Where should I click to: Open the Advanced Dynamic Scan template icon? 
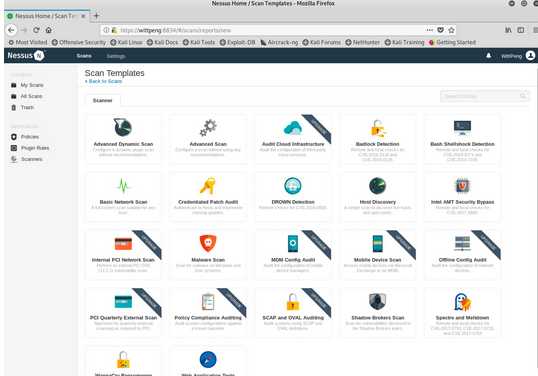point(123,127)
